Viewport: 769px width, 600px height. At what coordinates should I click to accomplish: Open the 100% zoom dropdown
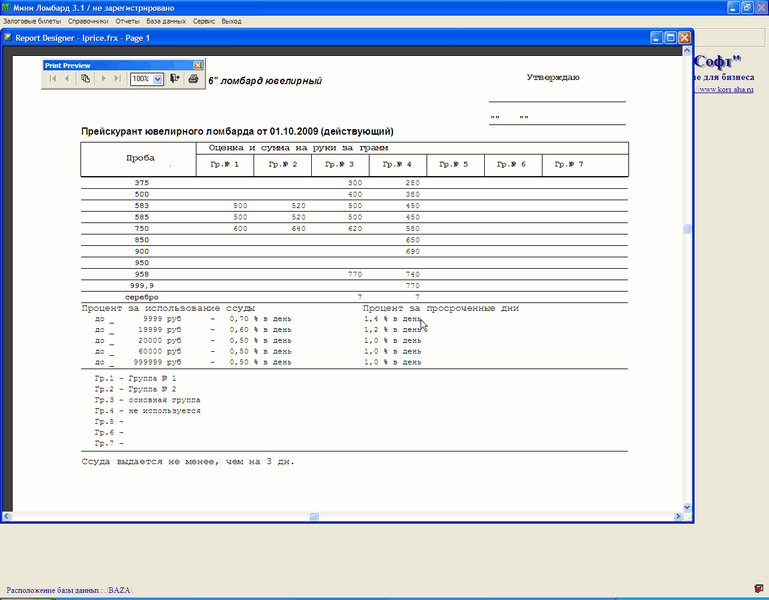158,79
